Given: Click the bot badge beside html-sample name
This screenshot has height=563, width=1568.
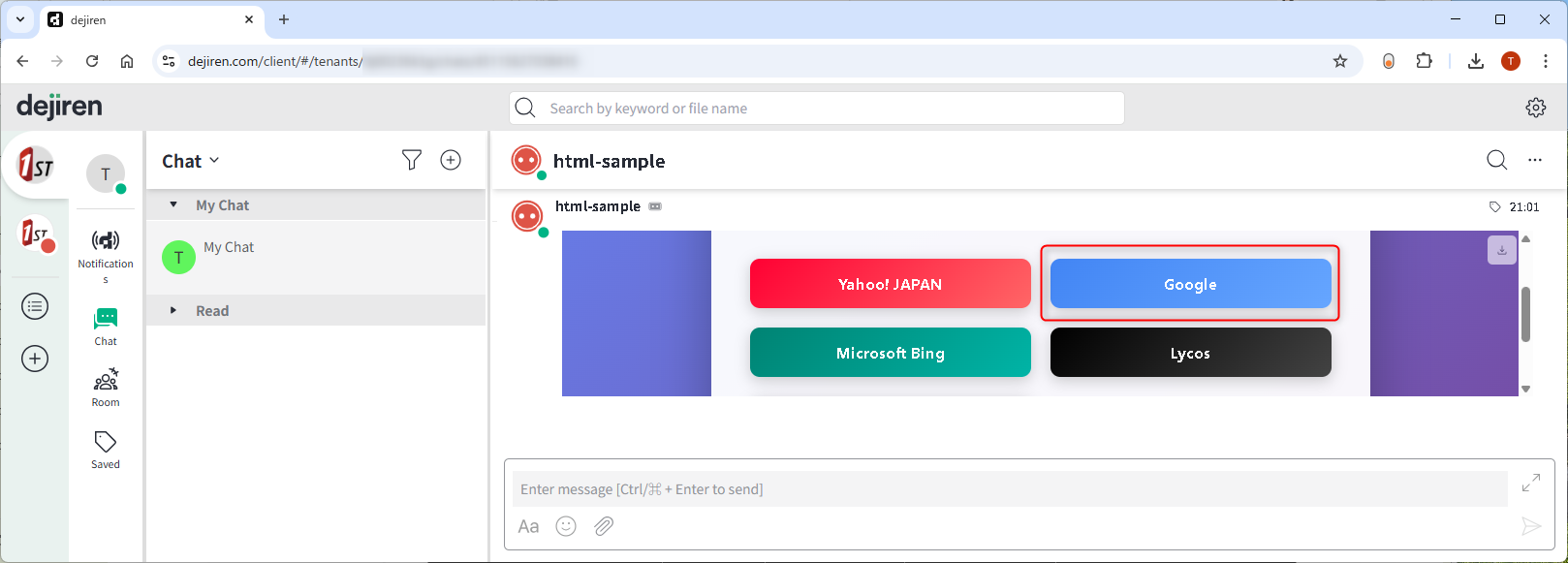Looking at the screenshot, I should [655, 206].
